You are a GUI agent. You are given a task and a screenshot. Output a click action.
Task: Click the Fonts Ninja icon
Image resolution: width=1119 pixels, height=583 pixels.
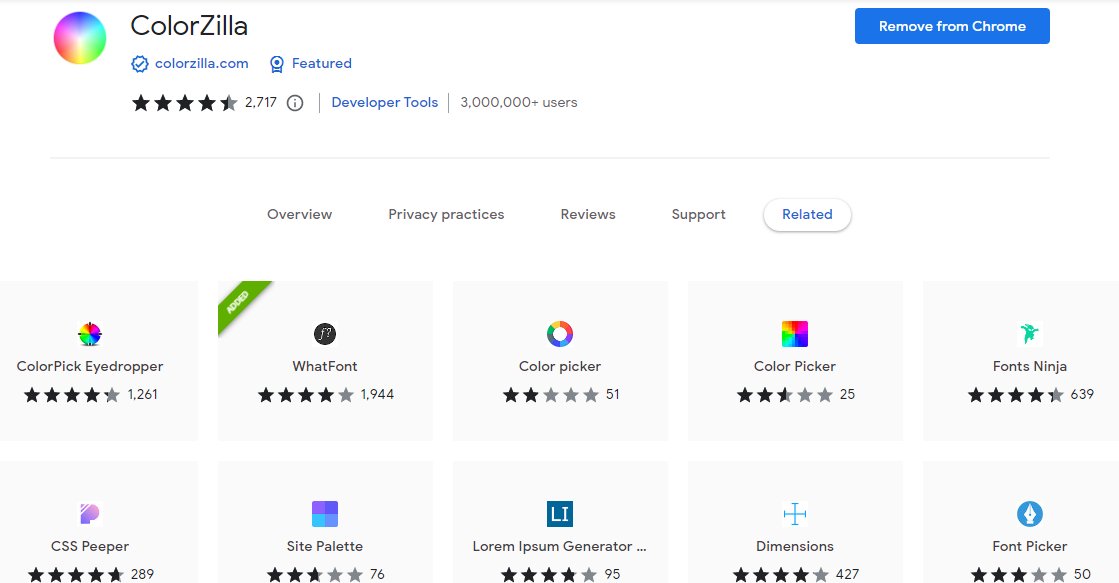click(1029, 333)
